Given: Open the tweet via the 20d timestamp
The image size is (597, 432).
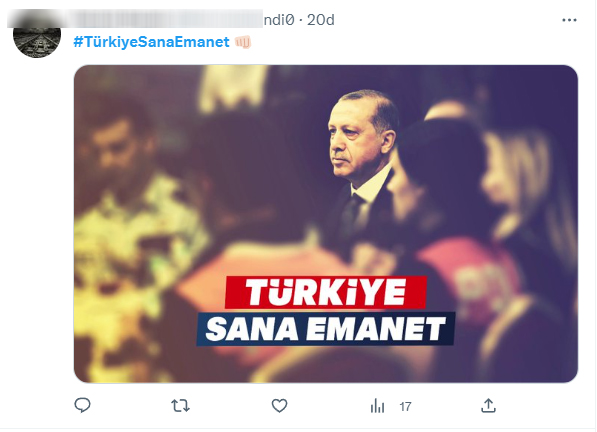Looking at the screenshot, I should (x=321, y=20).
